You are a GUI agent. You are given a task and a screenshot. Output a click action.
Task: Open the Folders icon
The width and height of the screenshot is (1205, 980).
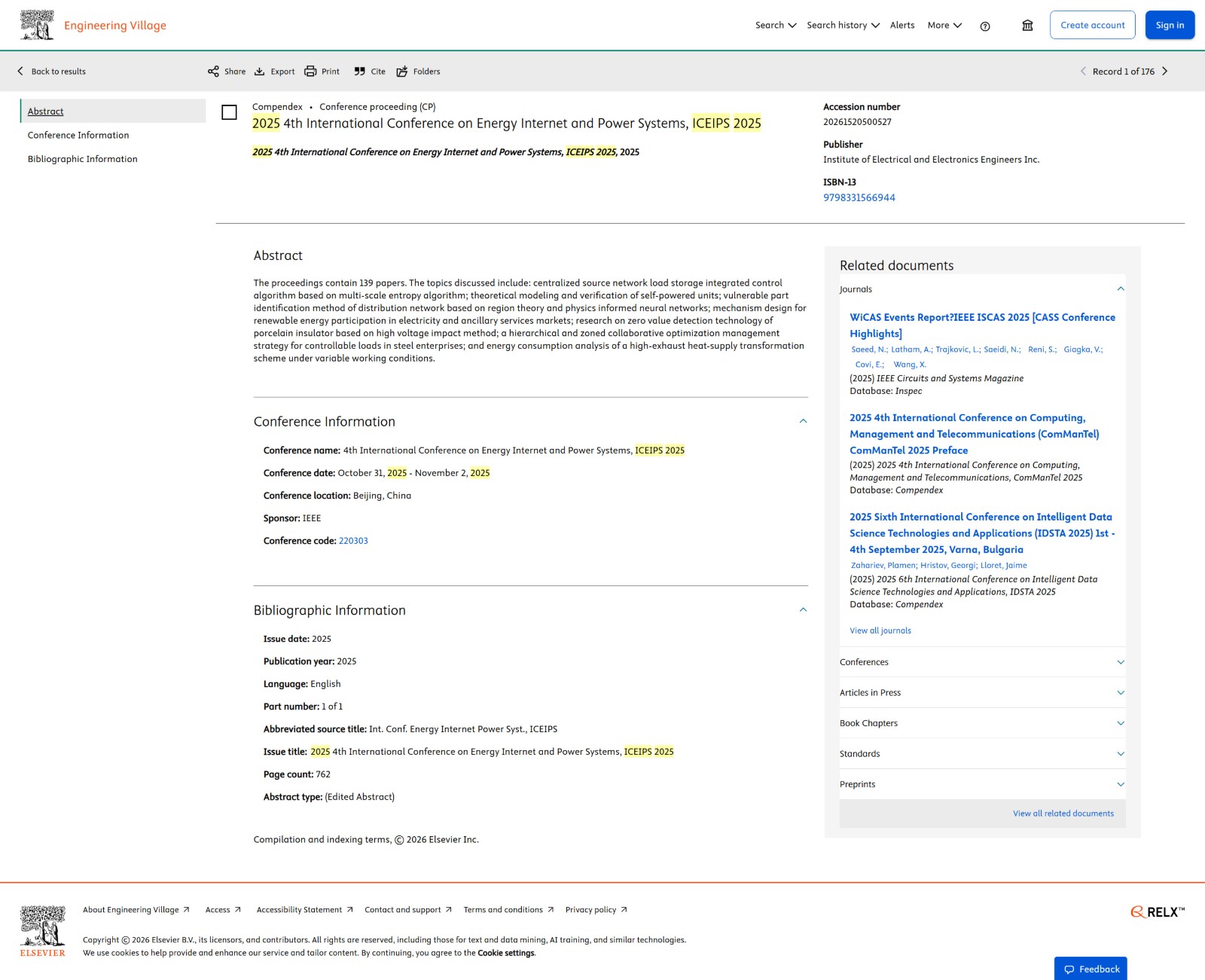pos(402,72)
